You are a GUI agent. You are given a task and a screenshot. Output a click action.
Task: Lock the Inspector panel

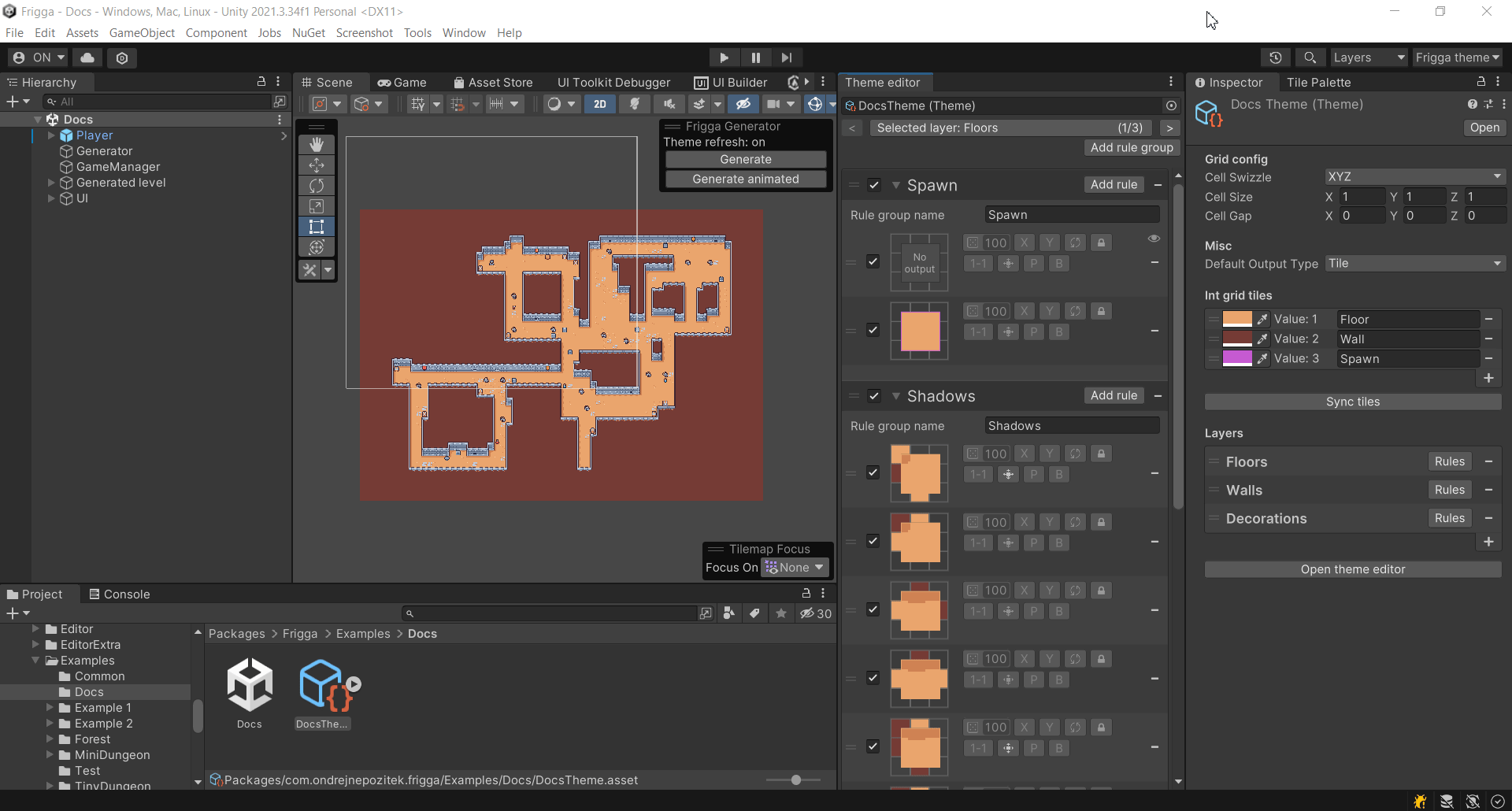[1480, 82]
